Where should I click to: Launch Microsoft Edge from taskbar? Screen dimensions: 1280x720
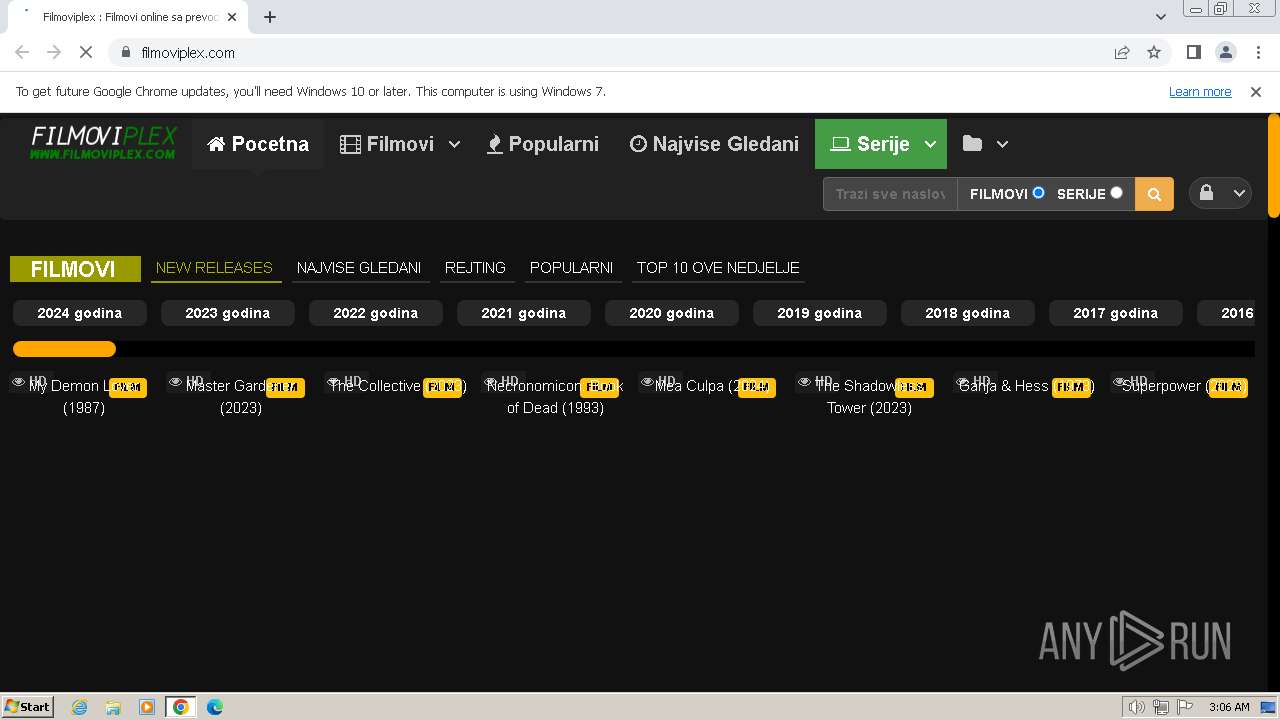point(215,707)
